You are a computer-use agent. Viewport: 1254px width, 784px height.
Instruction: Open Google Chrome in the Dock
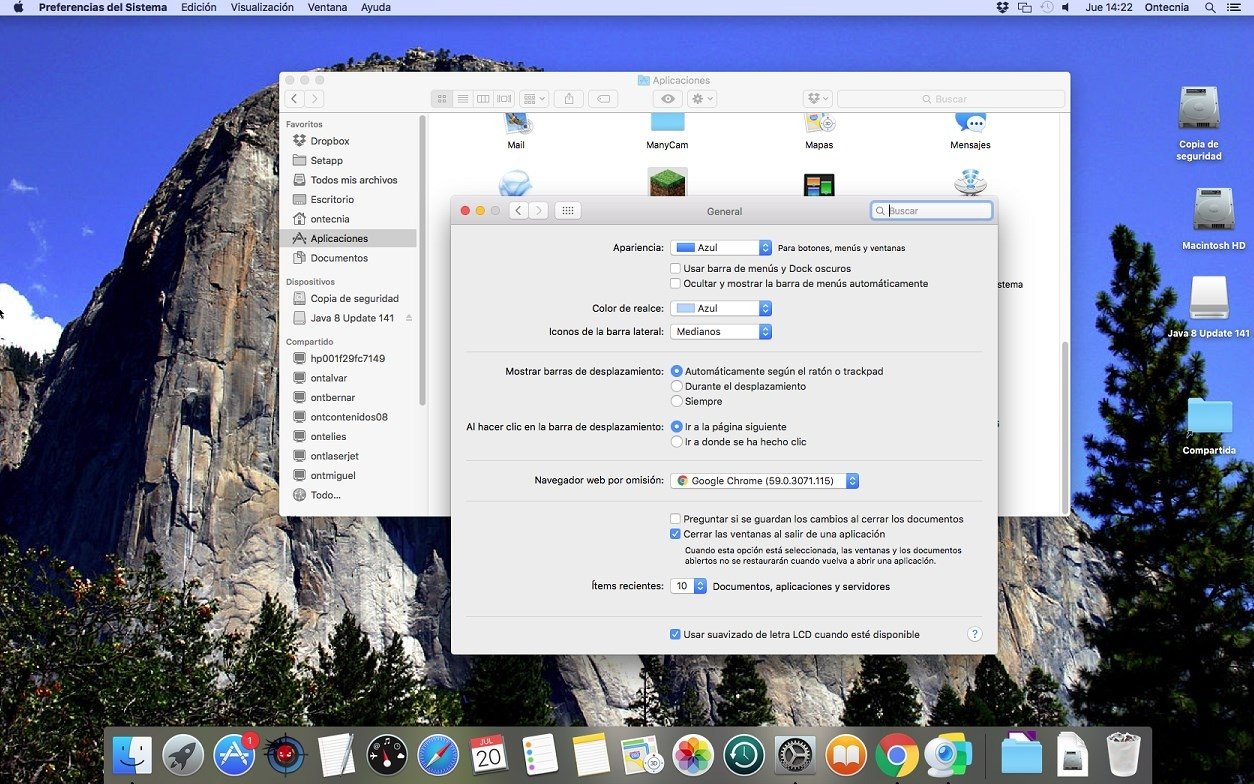[x=897, y=755]
